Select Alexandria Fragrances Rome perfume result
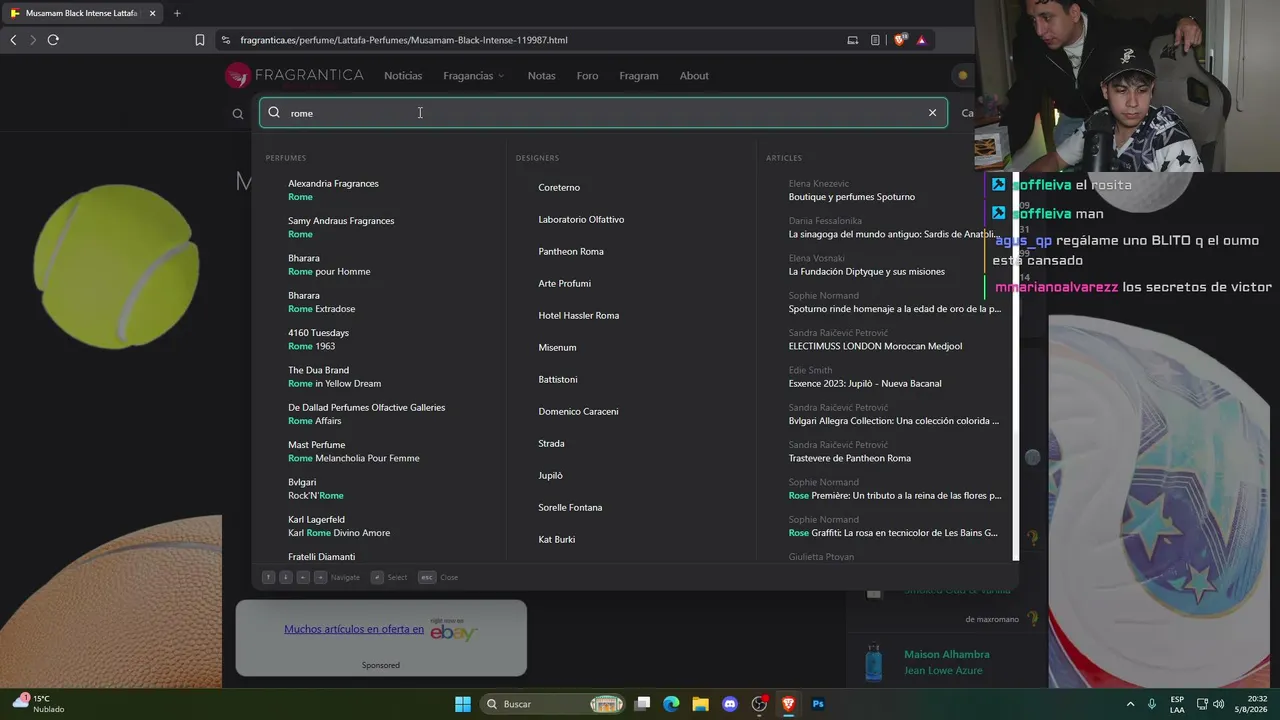The width and height of the screenshot is (1280, 720). click(x=333, y=190)
